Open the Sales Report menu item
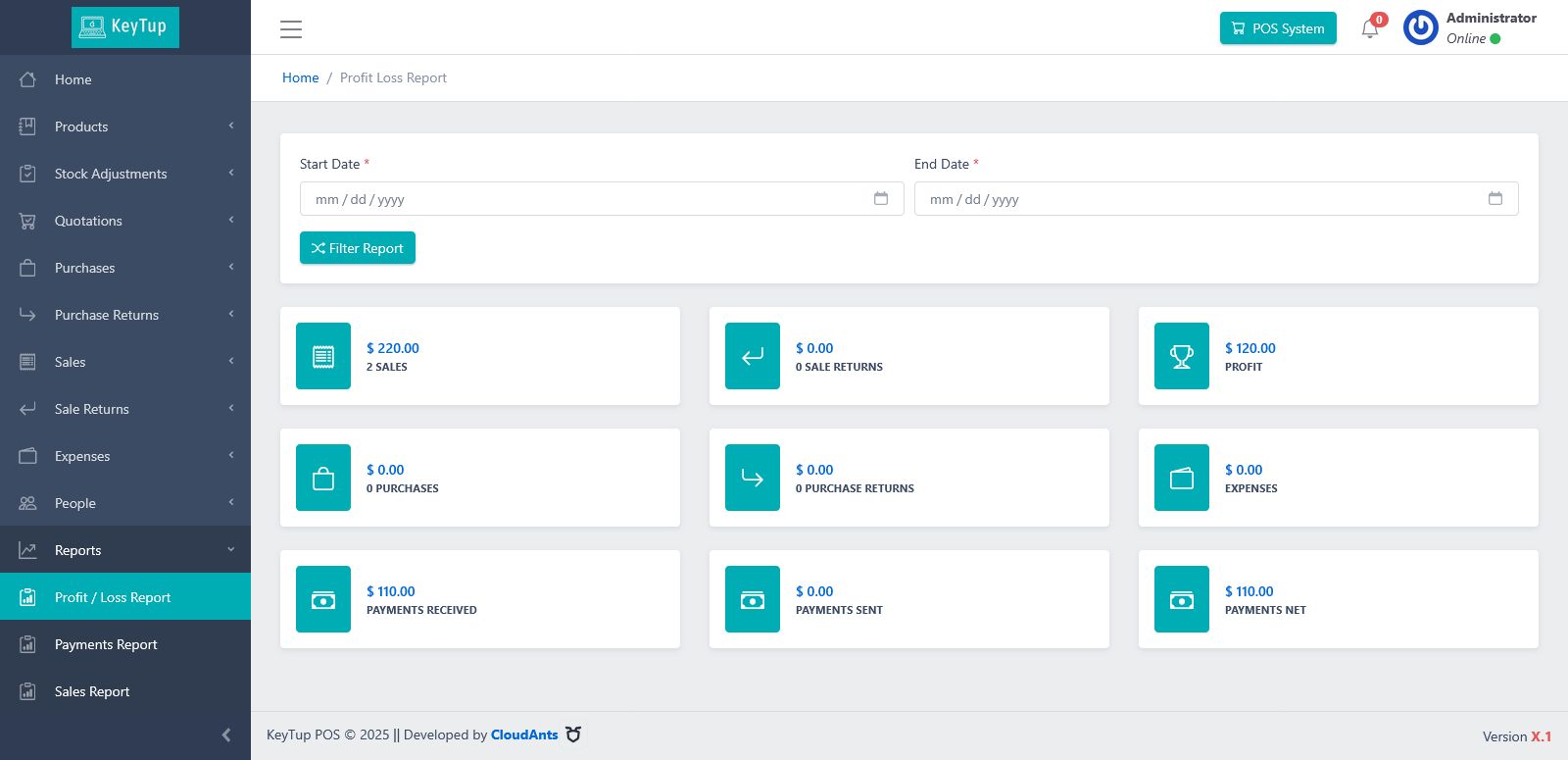Screen dimensions: 1568x760 click(125, 691)
